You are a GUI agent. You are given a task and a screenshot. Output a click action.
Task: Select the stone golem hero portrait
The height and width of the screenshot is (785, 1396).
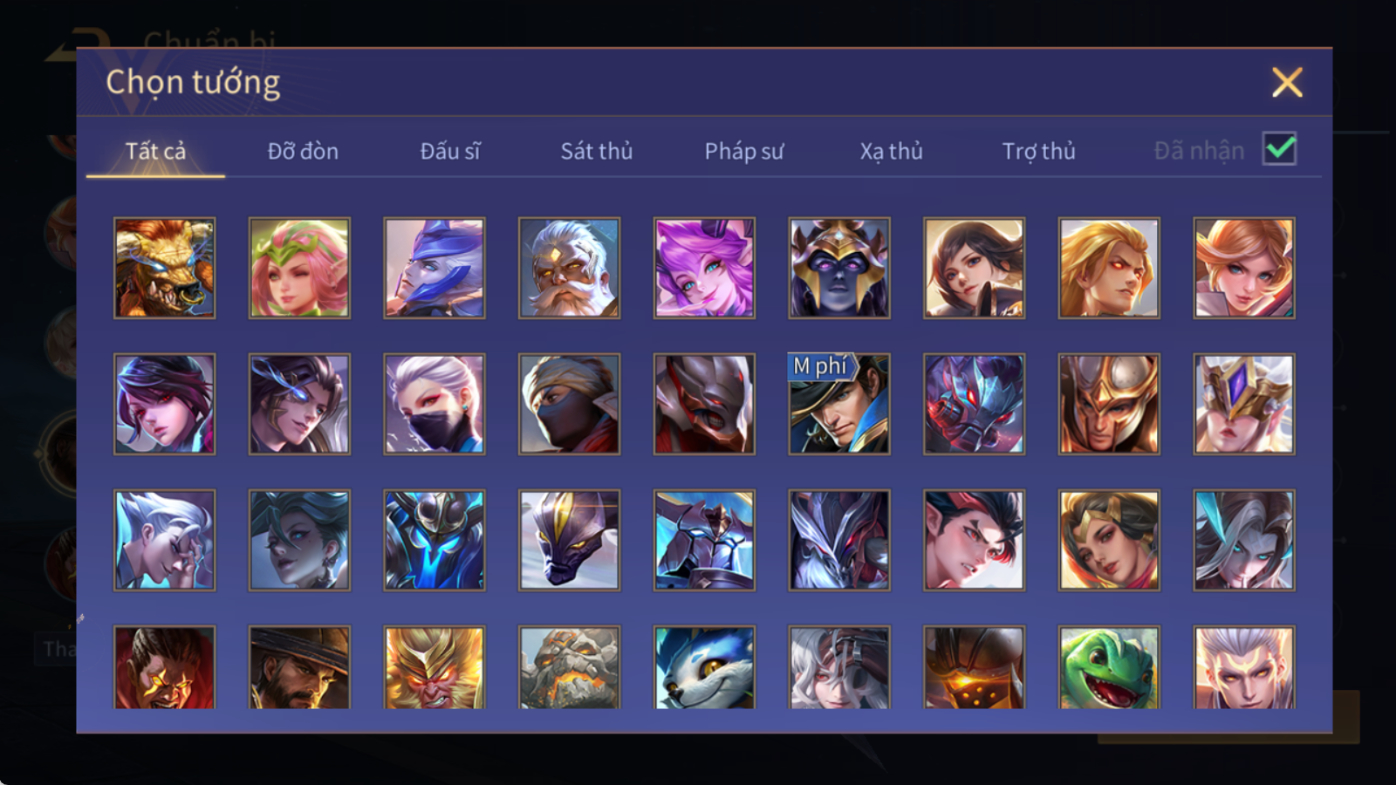[569, 668]
